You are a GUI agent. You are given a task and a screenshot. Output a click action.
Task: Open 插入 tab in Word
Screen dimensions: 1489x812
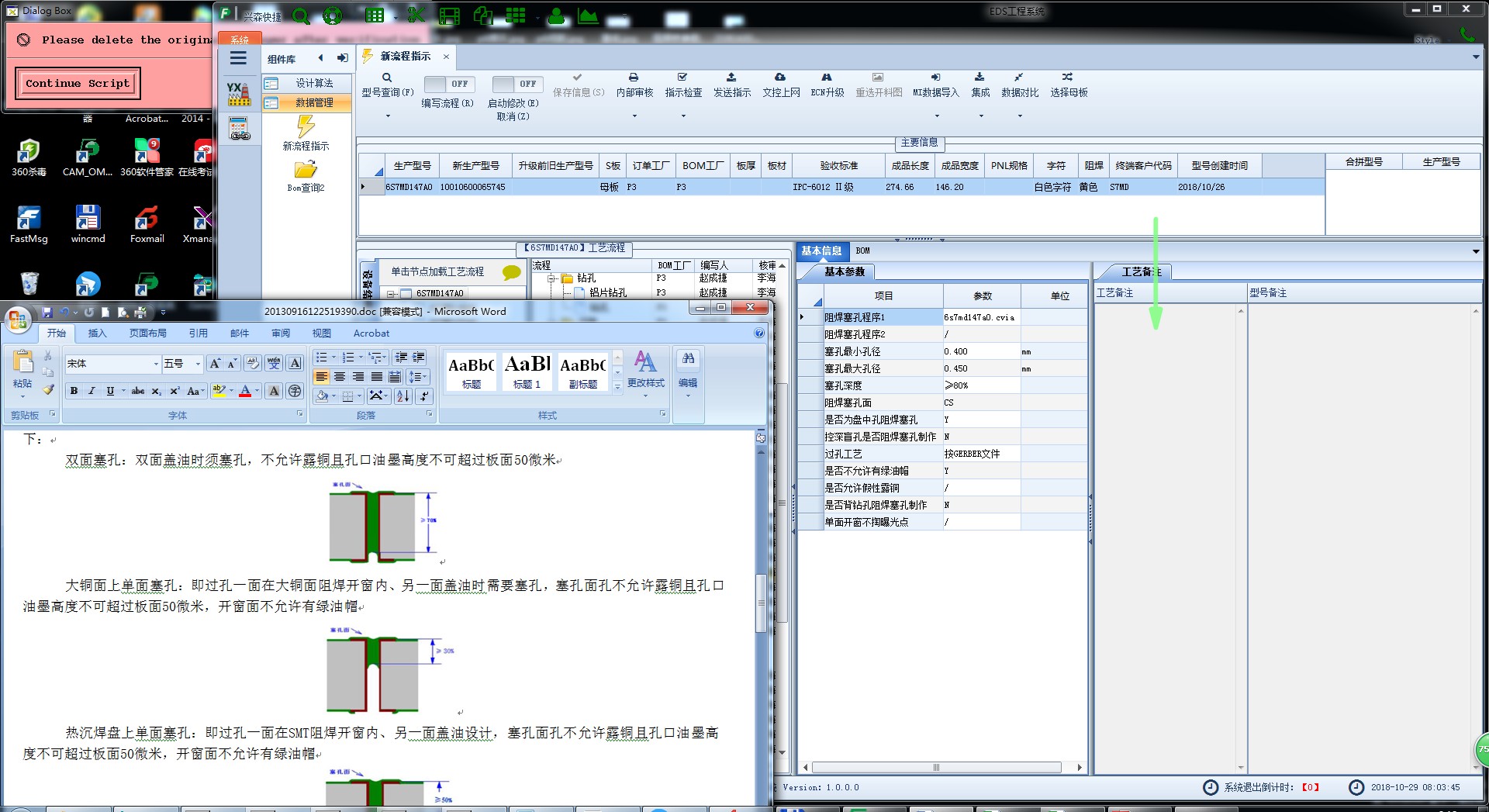pos(97,333)
